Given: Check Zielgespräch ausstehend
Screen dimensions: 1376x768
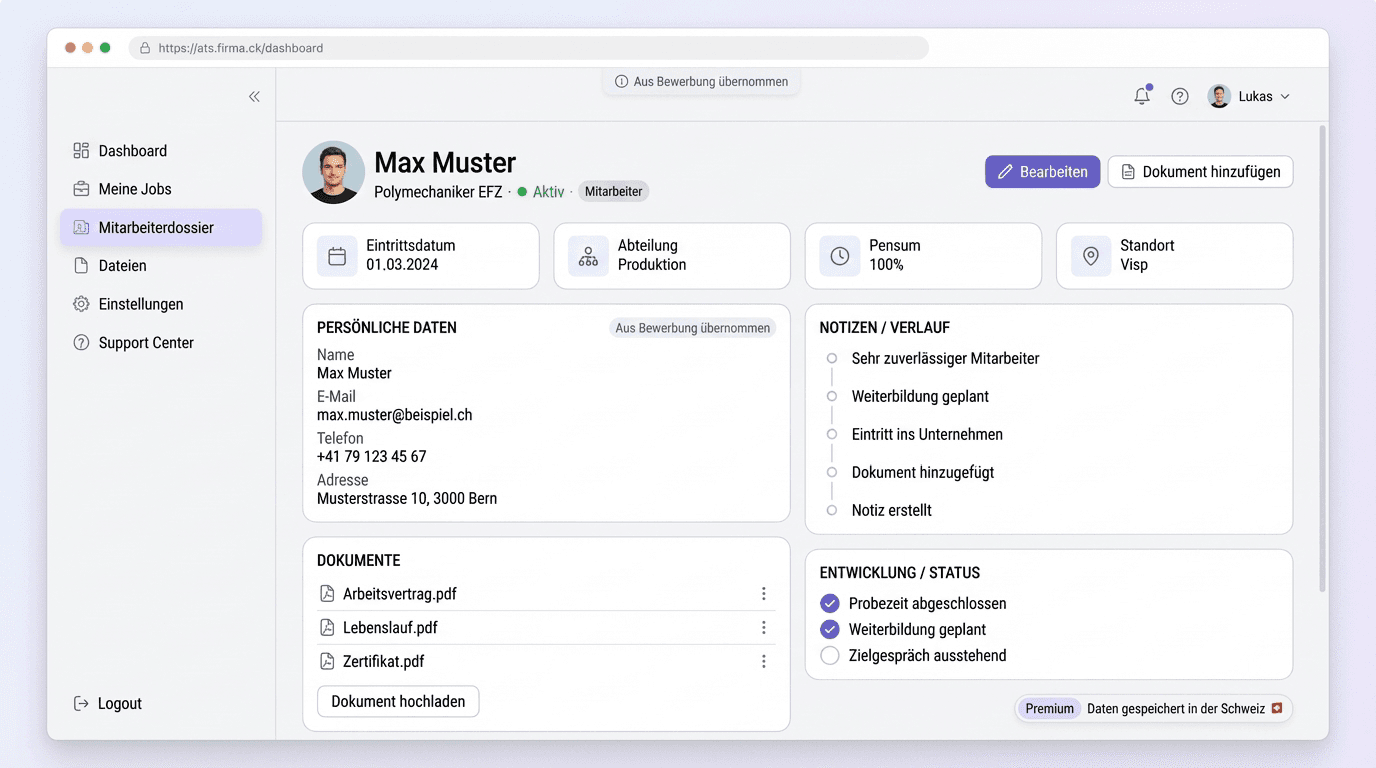Looking at the screenshot, I should [x=830, y=656].
